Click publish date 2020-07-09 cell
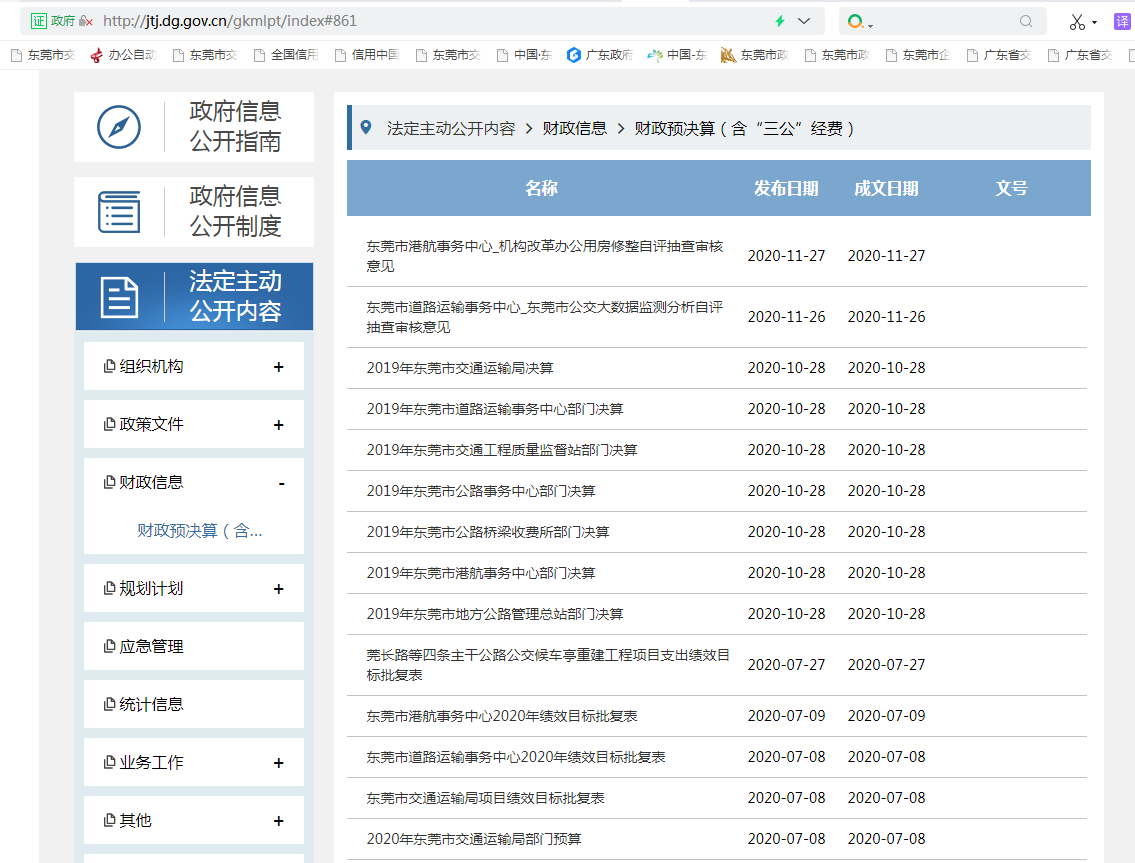This screenshot has width=1135, height=863. pos(786,715)
